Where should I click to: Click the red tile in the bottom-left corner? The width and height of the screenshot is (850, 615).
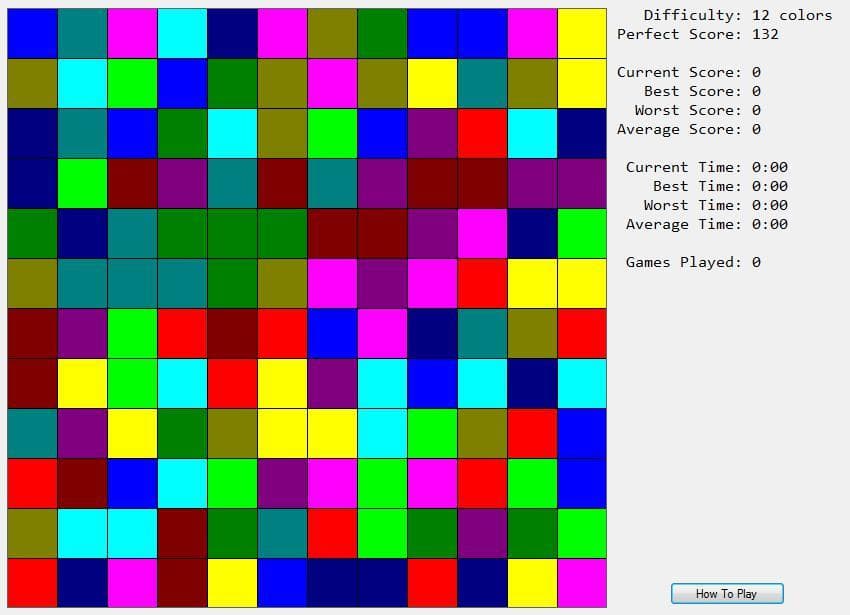(33, 583)
